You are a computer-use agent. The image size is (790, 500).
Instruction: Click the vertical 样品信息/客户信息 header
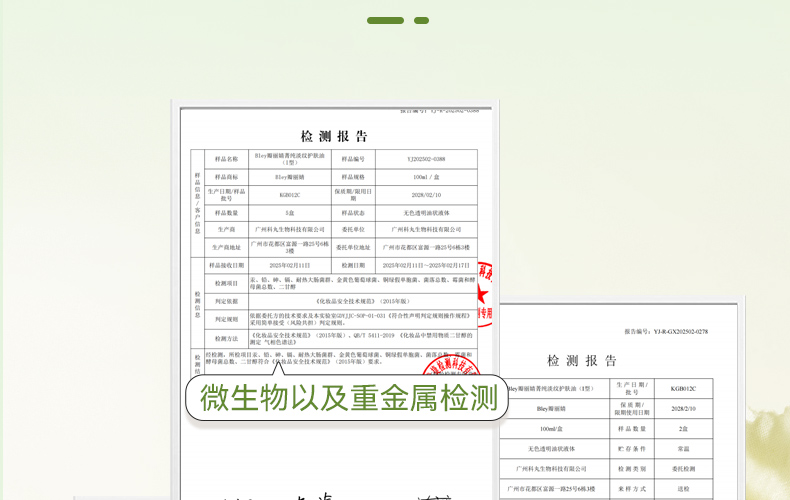[198, 203]
